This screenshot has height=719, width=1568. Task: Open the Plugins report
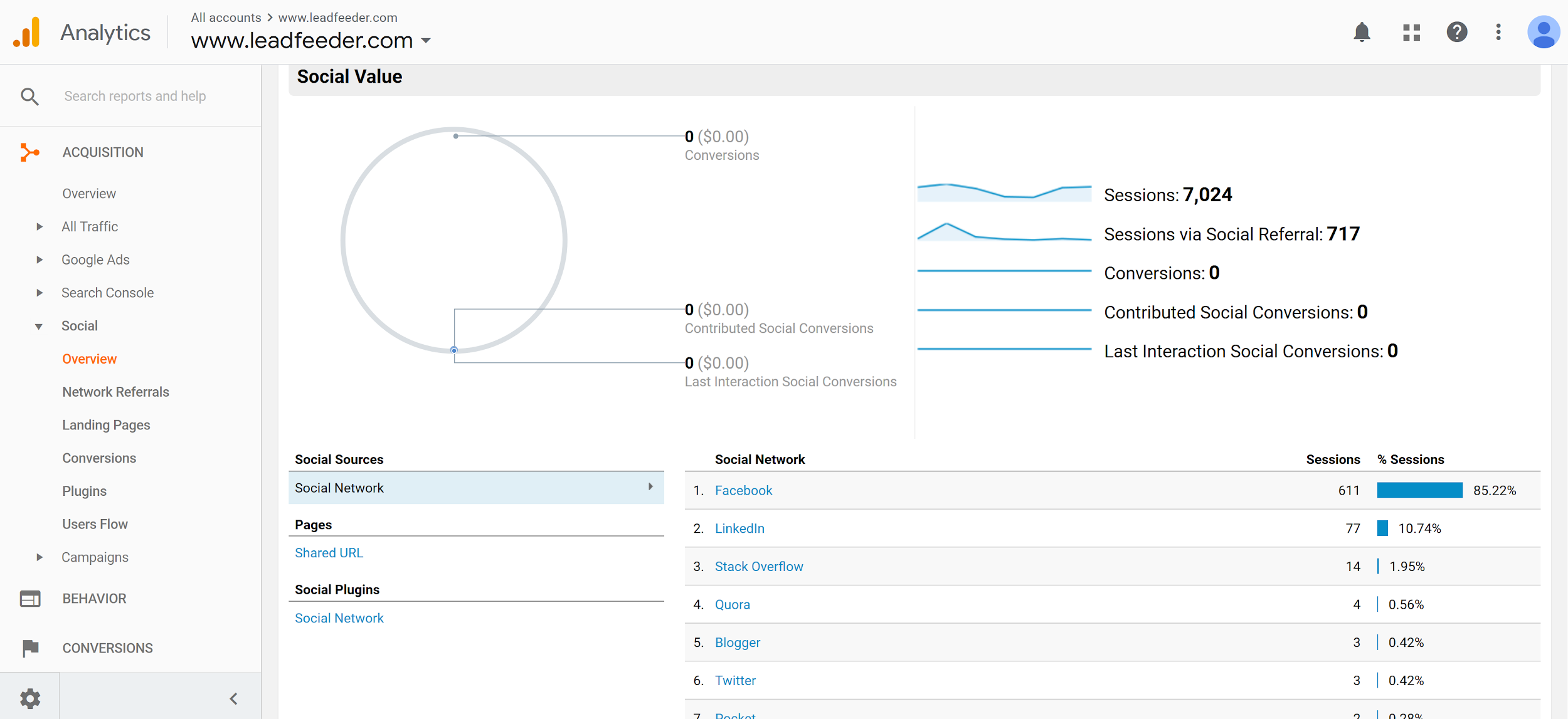84,491
